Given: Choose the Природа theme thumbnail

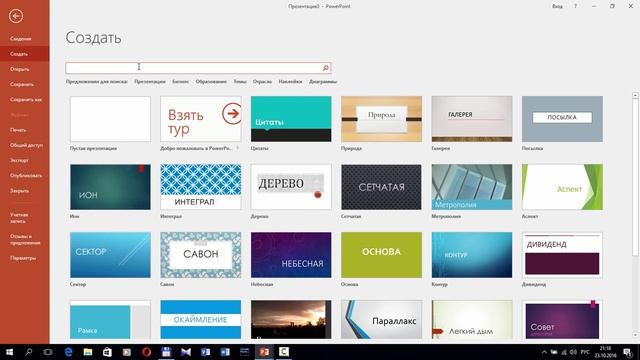Looking at the screenshot, I should point(382,119).
